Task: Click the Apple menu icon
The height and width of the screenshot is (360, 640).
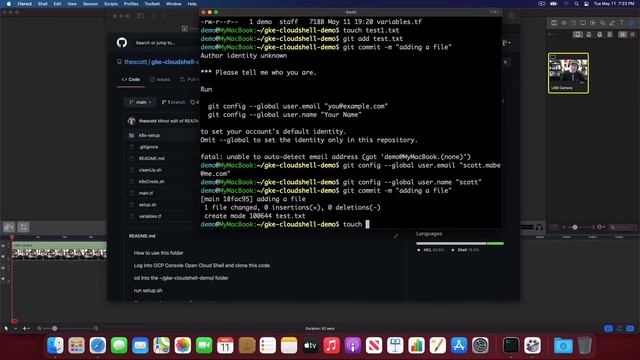Action: tap(9, 4)
